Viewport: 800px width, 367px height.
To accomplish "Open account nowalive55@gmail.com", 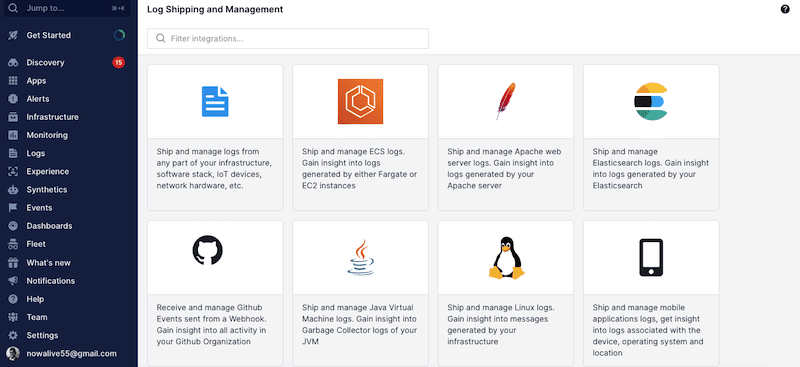I will pyautogui.click(x=71, y=354).
